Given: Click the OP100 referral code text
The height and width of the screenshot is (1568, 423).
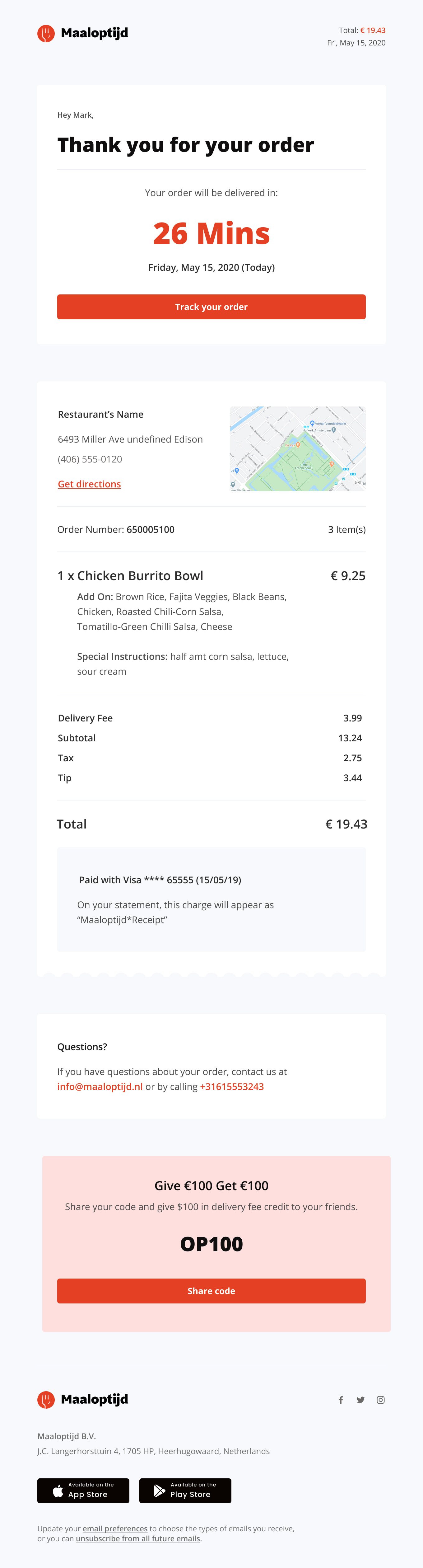Looking at the screenshot, I should tap(211, 1244).
